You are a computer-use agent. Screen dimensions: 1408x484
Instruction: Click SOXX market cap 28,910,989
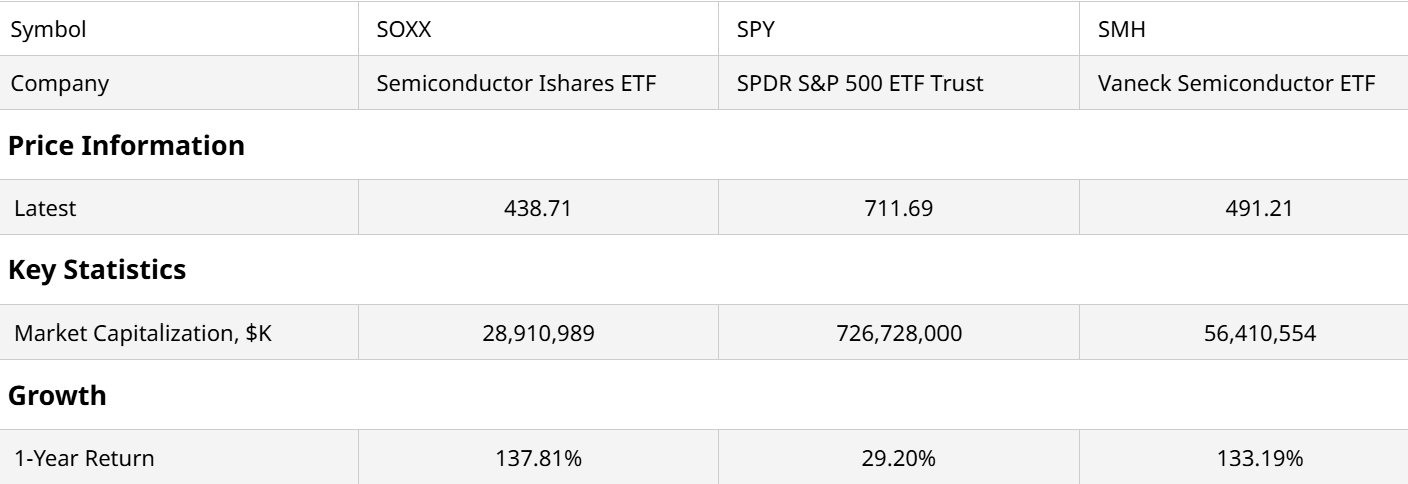tap(538, 333)
